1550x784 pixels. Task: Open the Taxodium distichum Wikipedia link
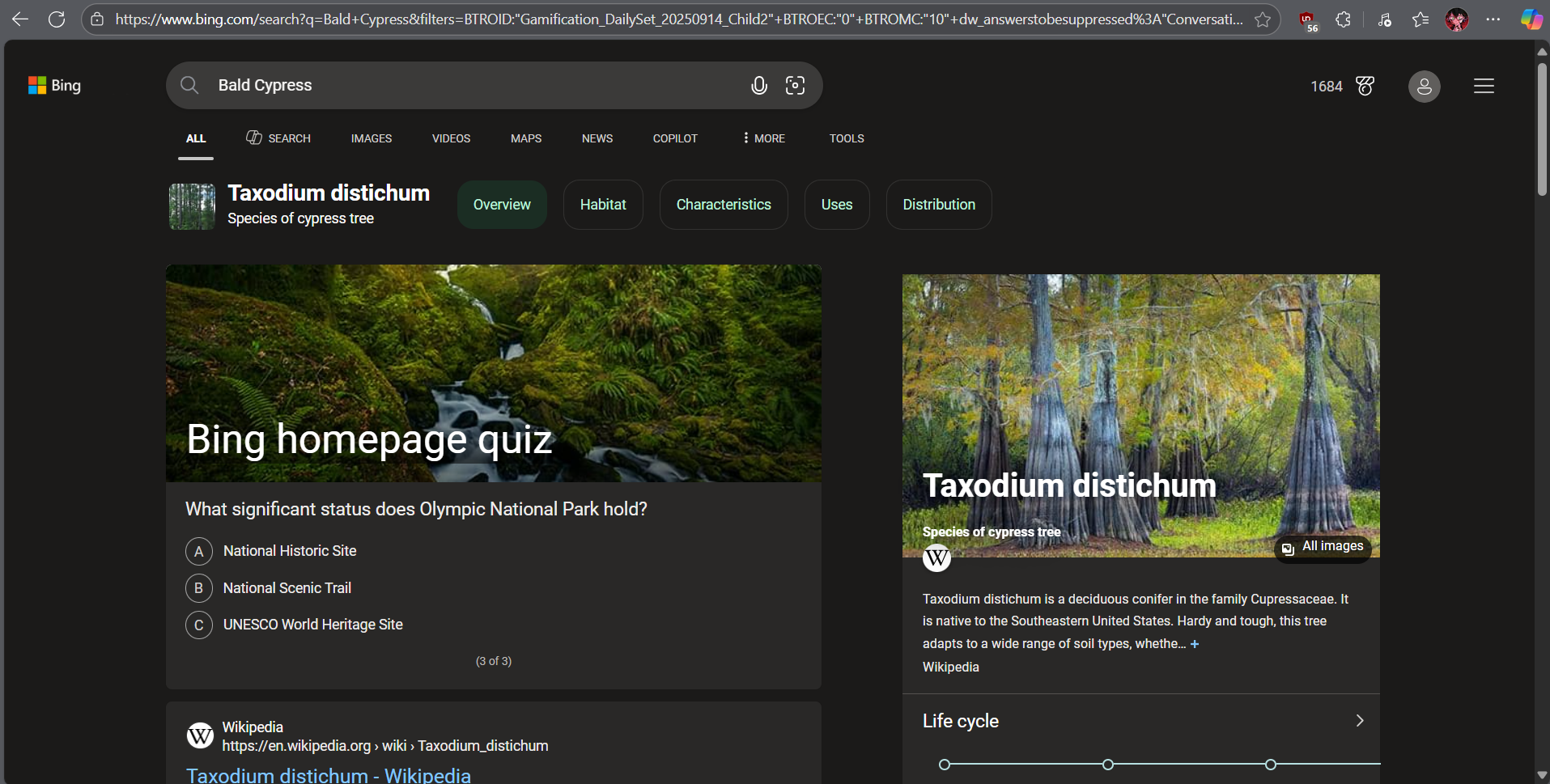328,774
